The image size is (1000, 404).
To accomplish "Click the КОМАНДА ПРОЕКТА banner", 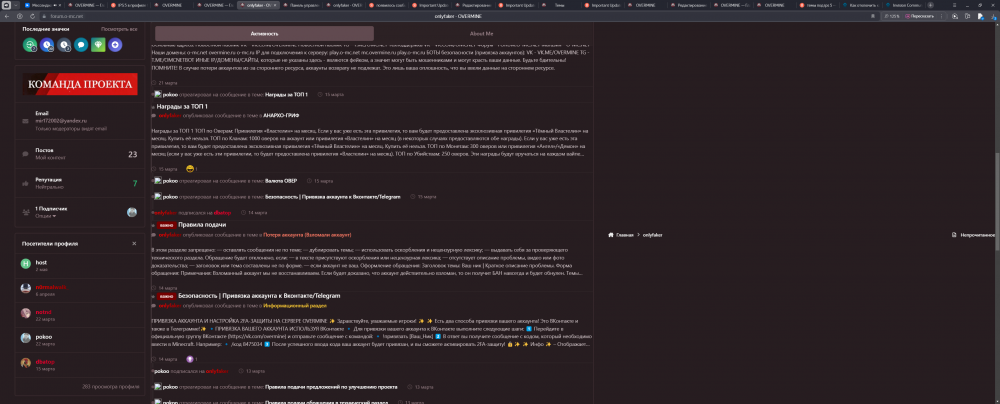I will point(80,84).
